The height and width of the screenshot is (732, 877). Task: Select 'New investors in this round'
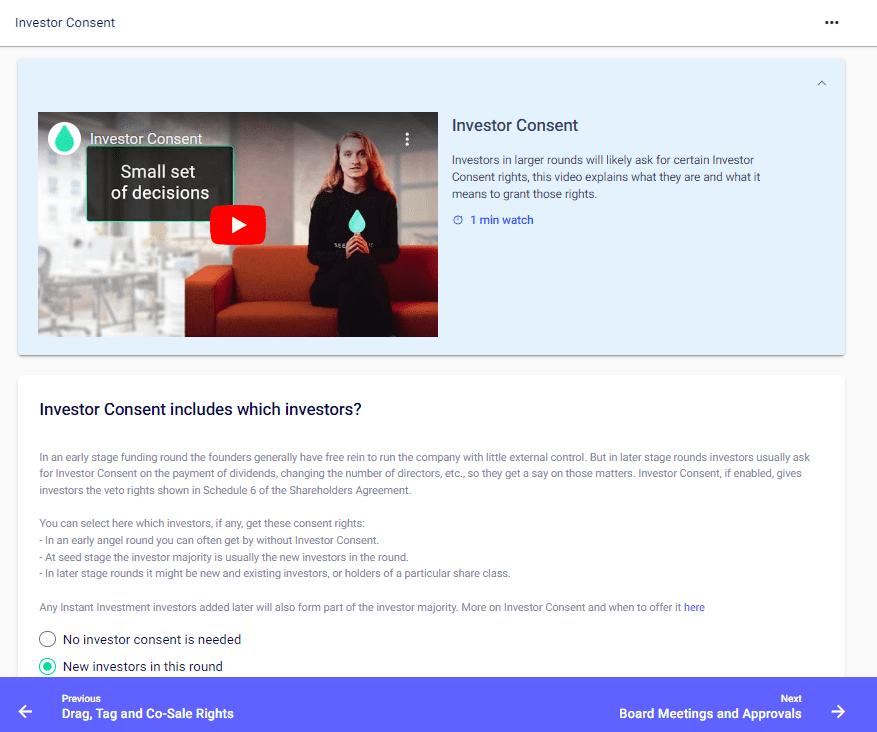point(46,665)
